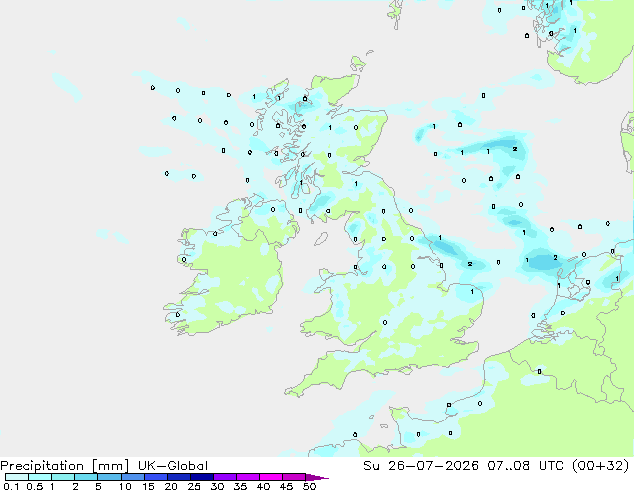Click the 5–10 mm sky blue legend swatch
634x490 pixels.
109,477
